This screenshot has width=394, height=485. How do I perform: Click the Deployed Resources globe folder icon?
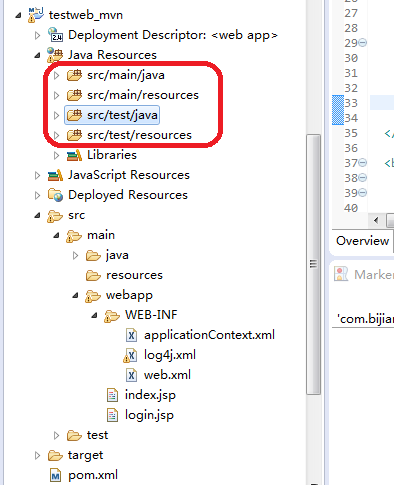pos(55,195)
